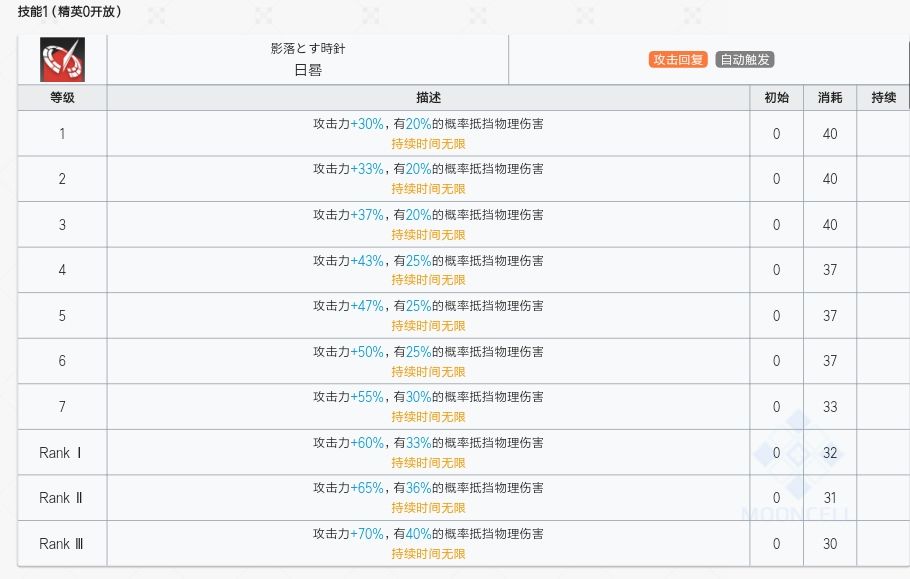Click level cell 6
Viewport: 910px width, 579px height.
pos(62,361)
